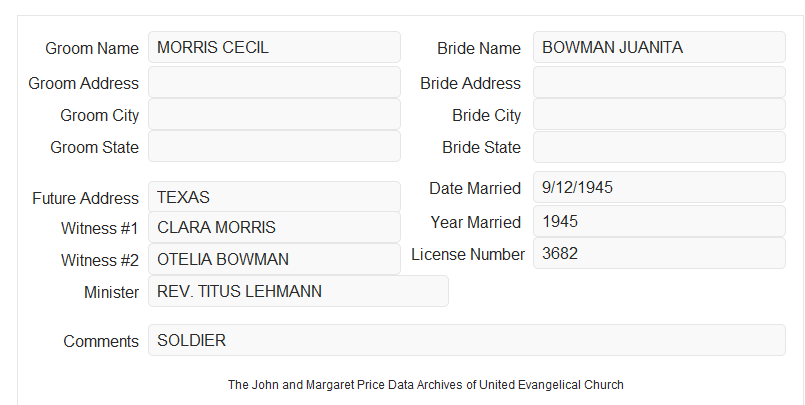This screenshot has height=405, width=805.
Task: Focus the empty Groom Address field
Action: pyautogui.click(x=274, y=82)
